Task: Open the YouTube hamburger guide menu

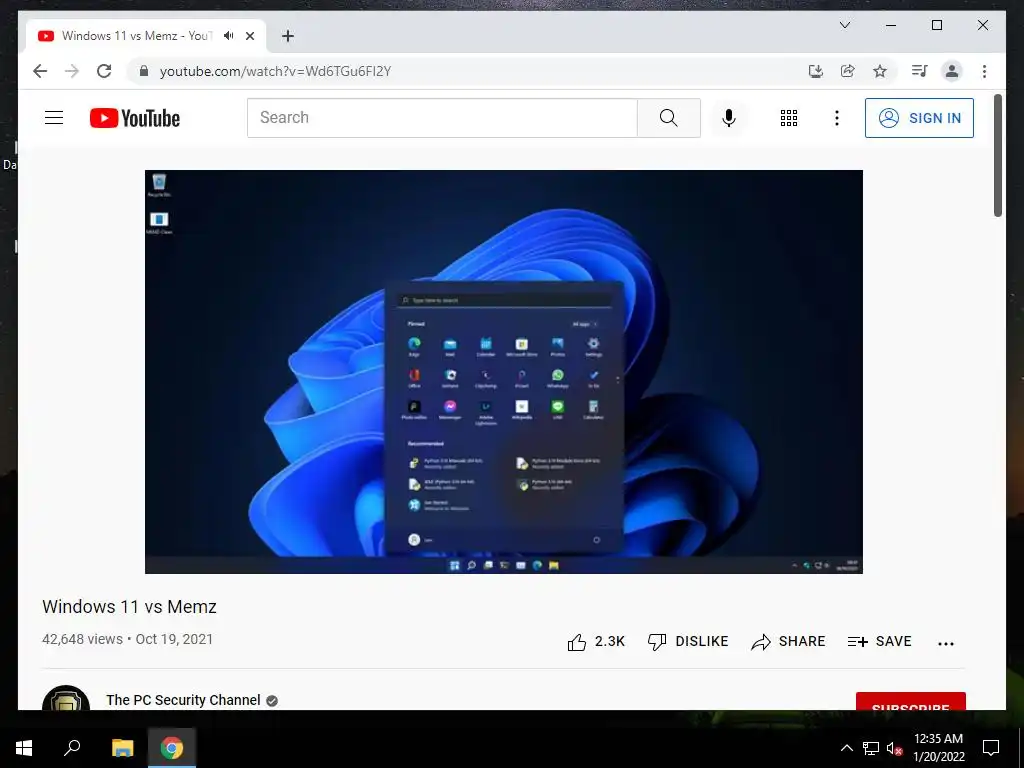Action: pyautogui.click(x=54, y=118)
